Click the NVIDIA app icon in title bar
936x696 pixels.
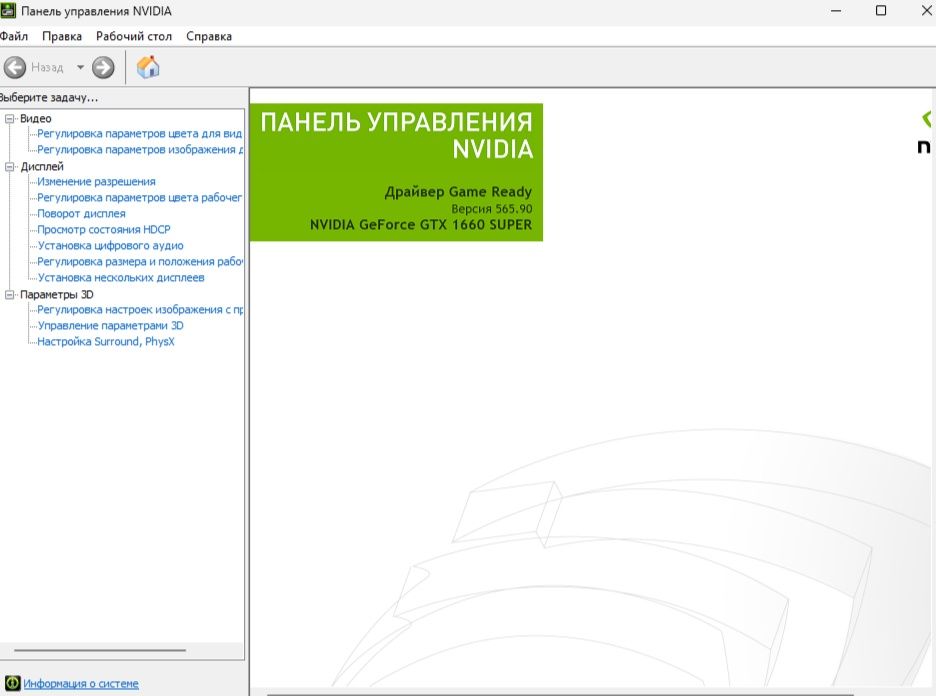click(8, 11)
